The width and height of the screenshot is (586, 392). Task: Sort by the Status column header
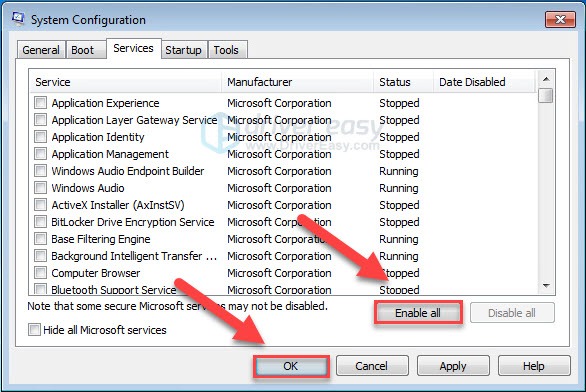tap(404, 82)
